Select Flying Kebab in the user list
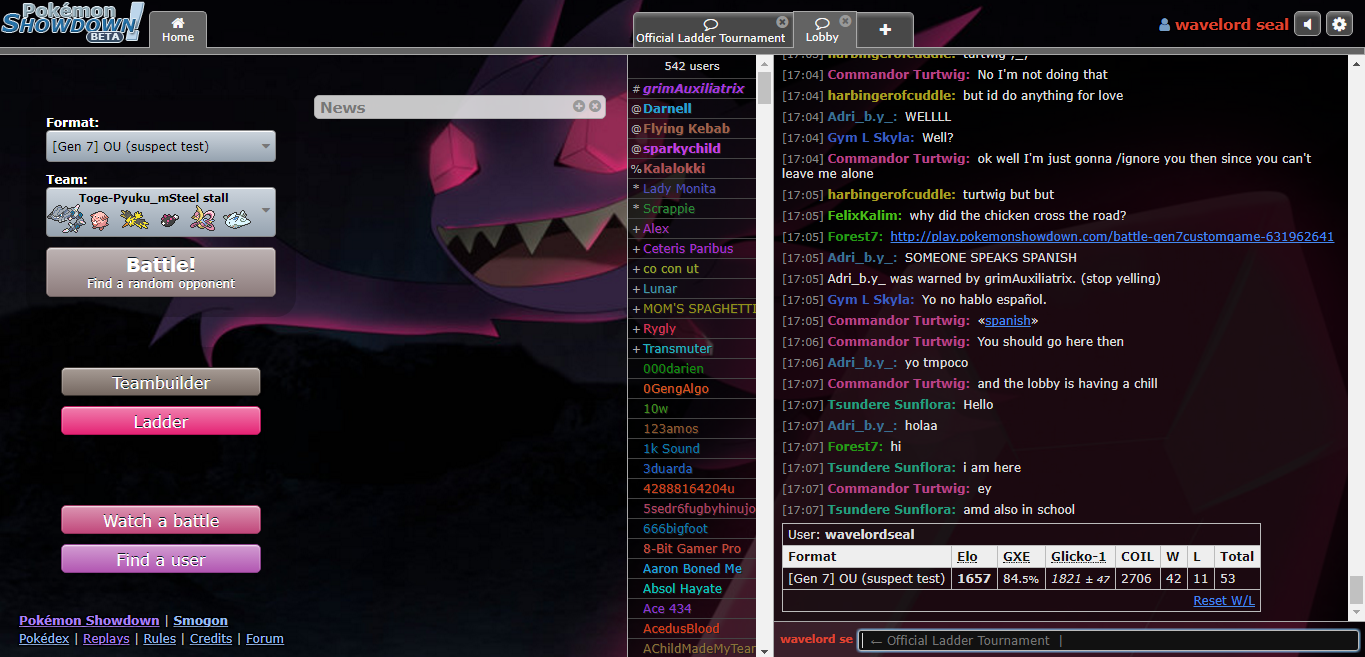 [x=692, y=129]
